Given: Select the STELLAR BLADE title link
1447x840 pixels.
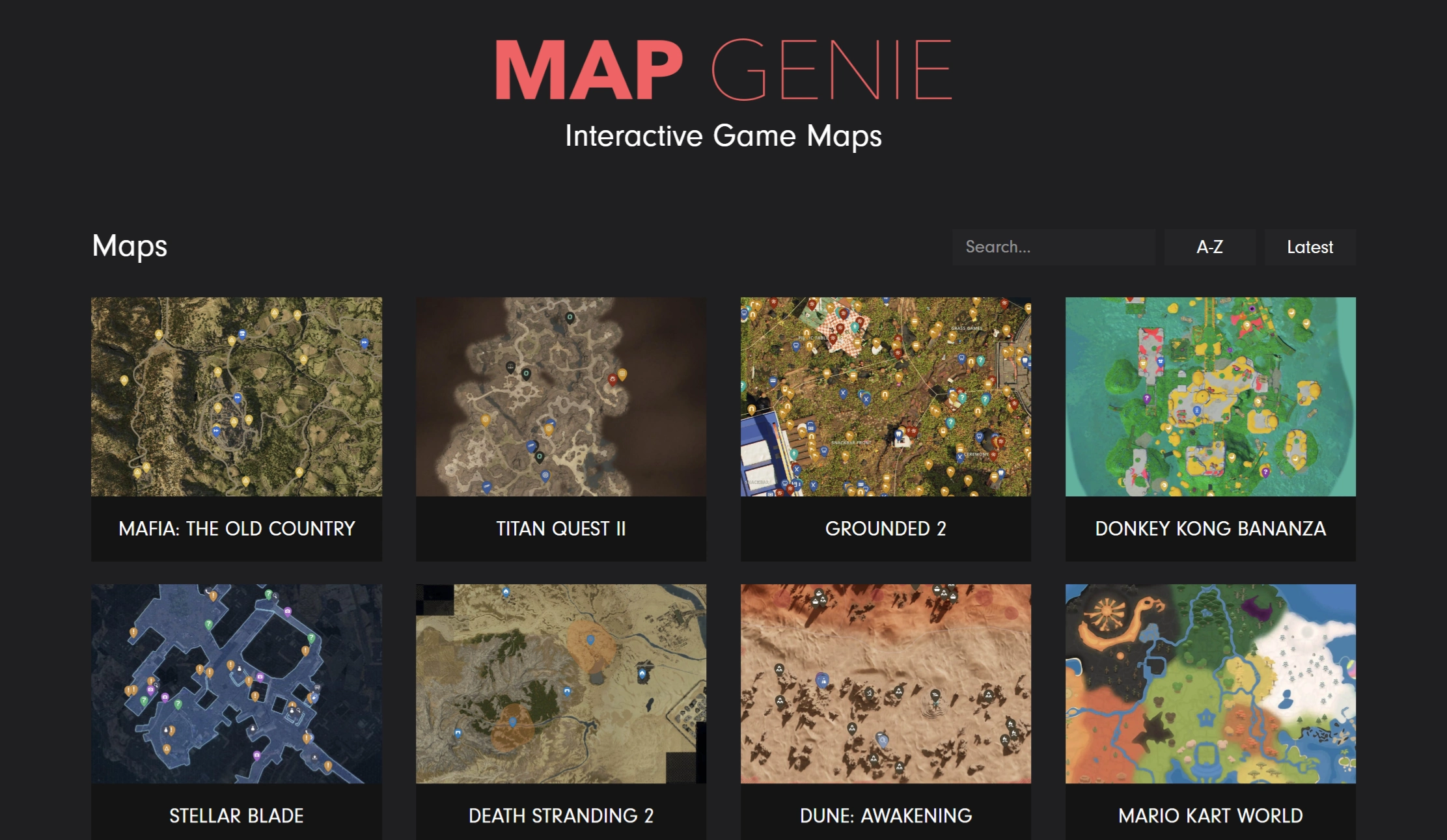Looking at the screenshot, I should pos(236,815).
